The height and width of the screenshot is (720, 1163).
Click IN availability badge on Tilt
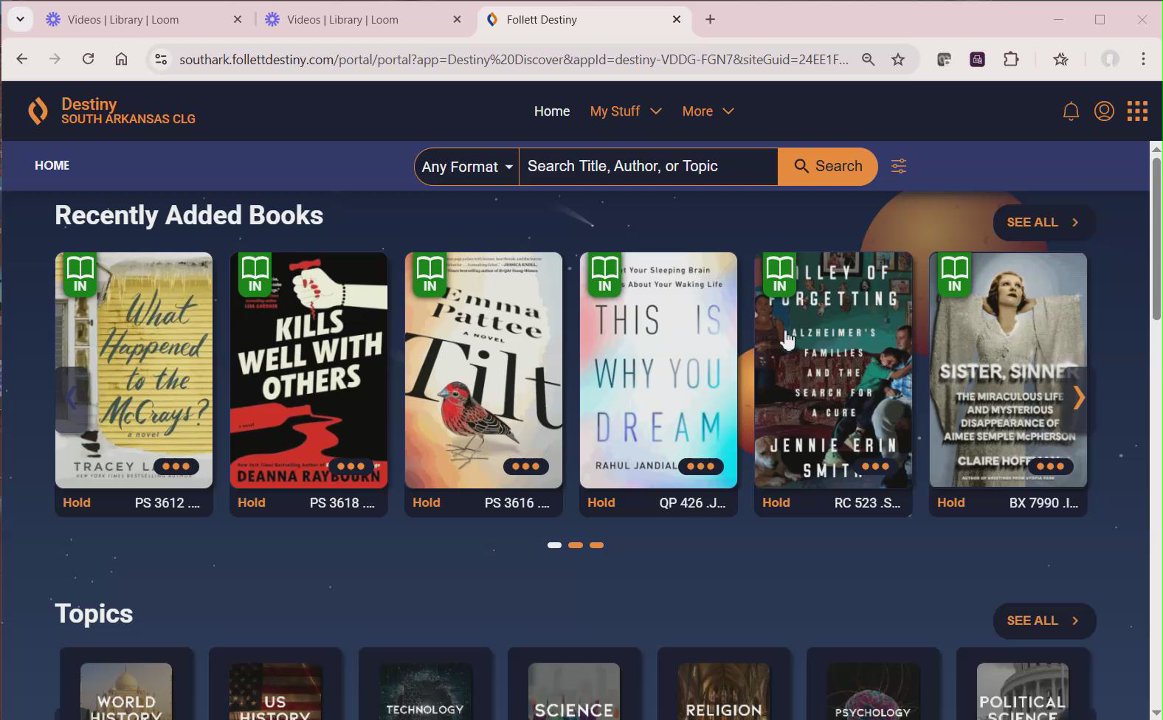click(x=430, y=274)
